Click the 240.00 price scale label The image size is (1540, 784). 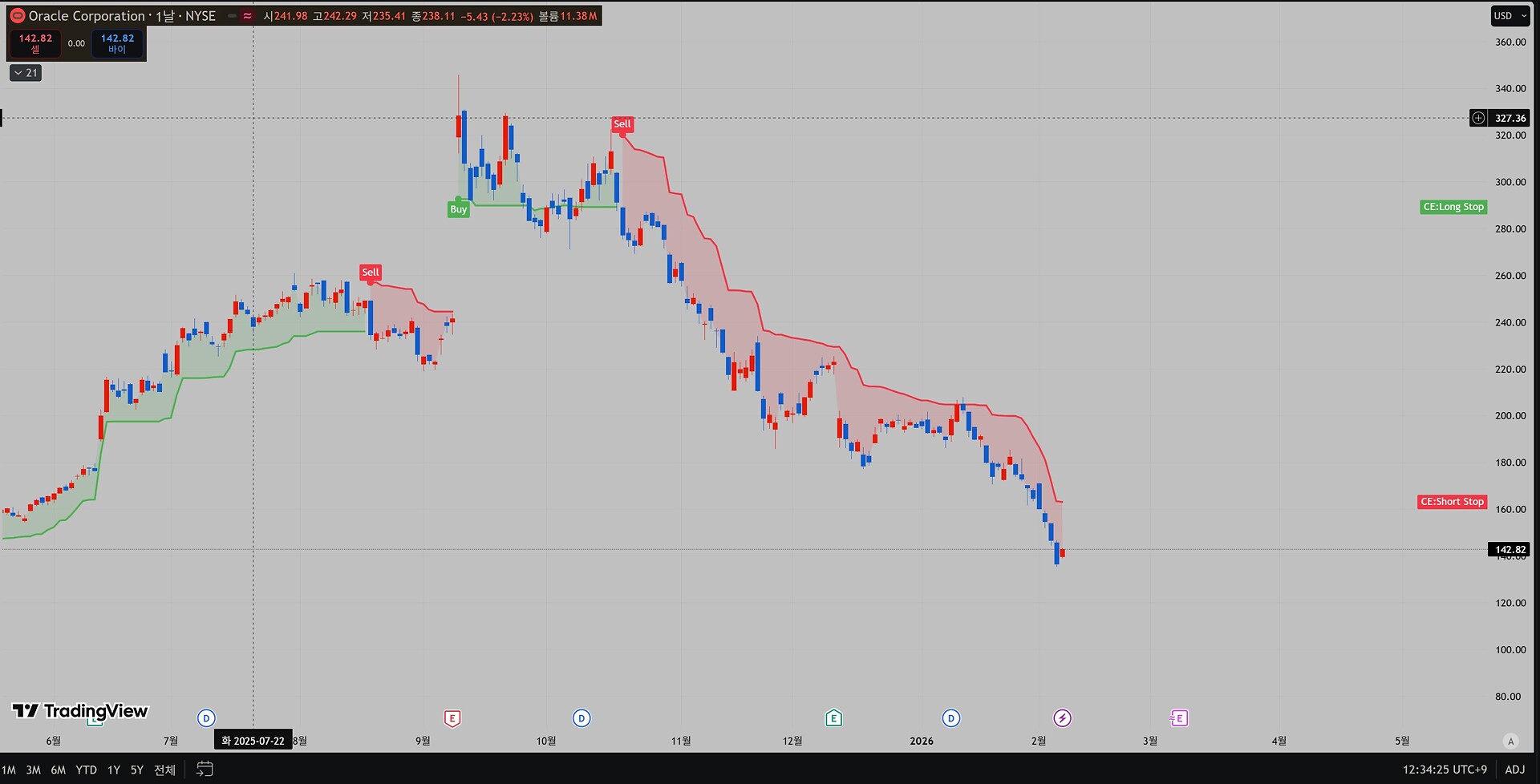[1510, 322]
